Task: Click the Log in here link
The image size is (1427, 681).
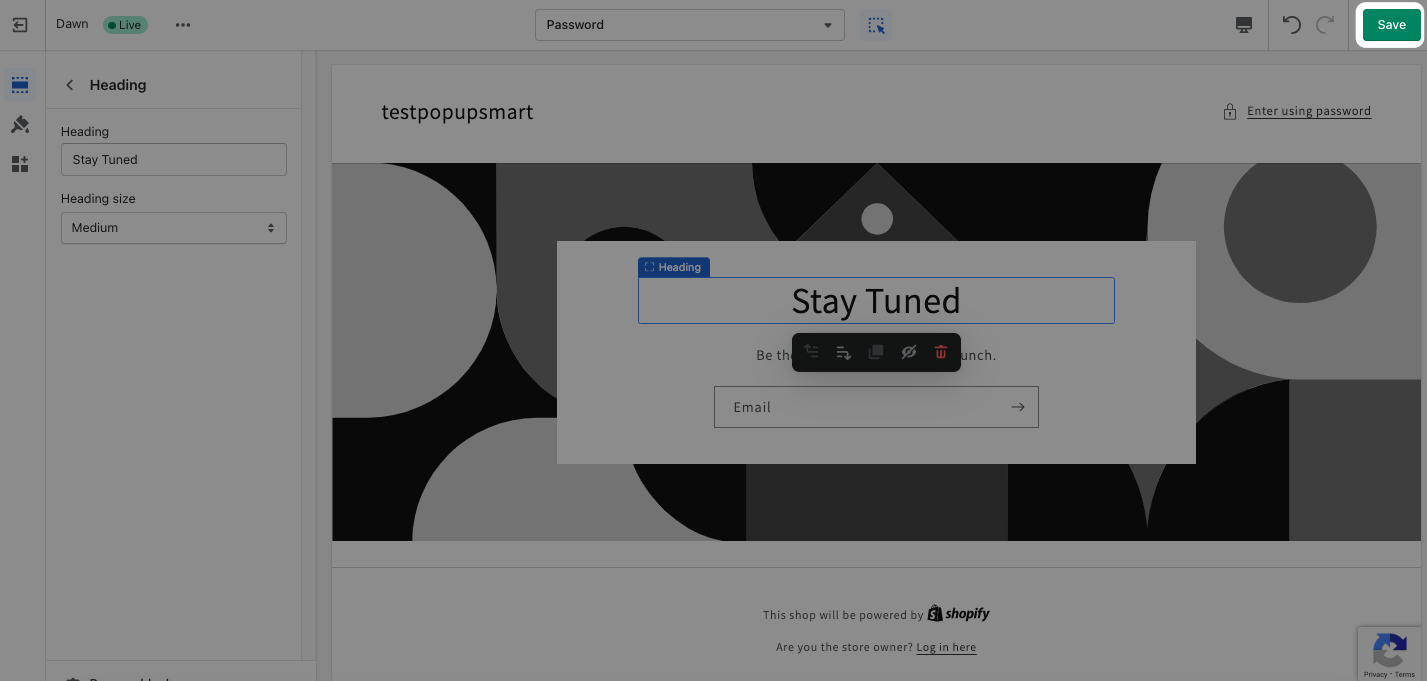Action: pos(946,647)
